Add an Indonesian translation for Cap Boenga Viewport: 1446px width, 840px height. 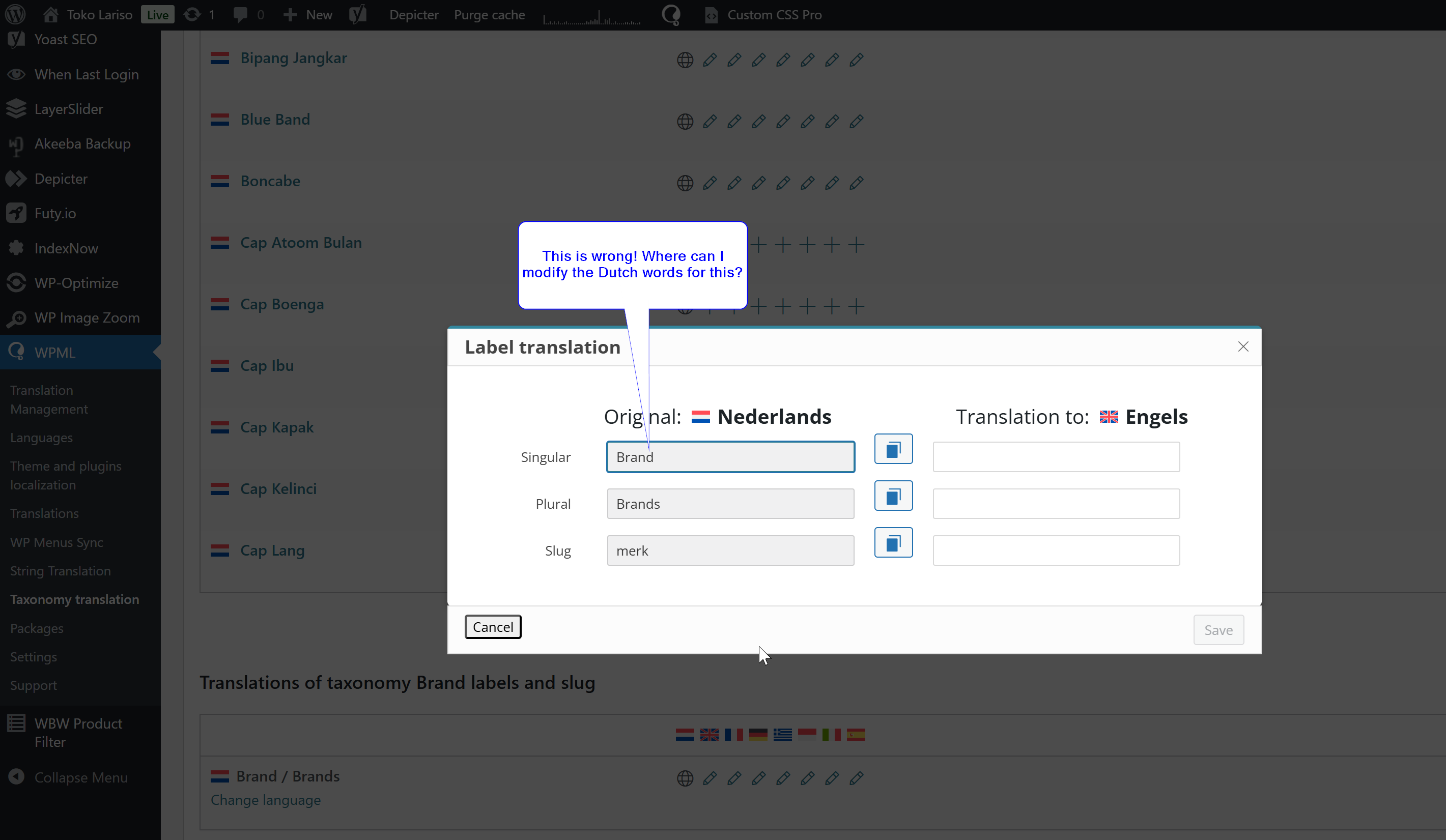[x=807, y=306]
